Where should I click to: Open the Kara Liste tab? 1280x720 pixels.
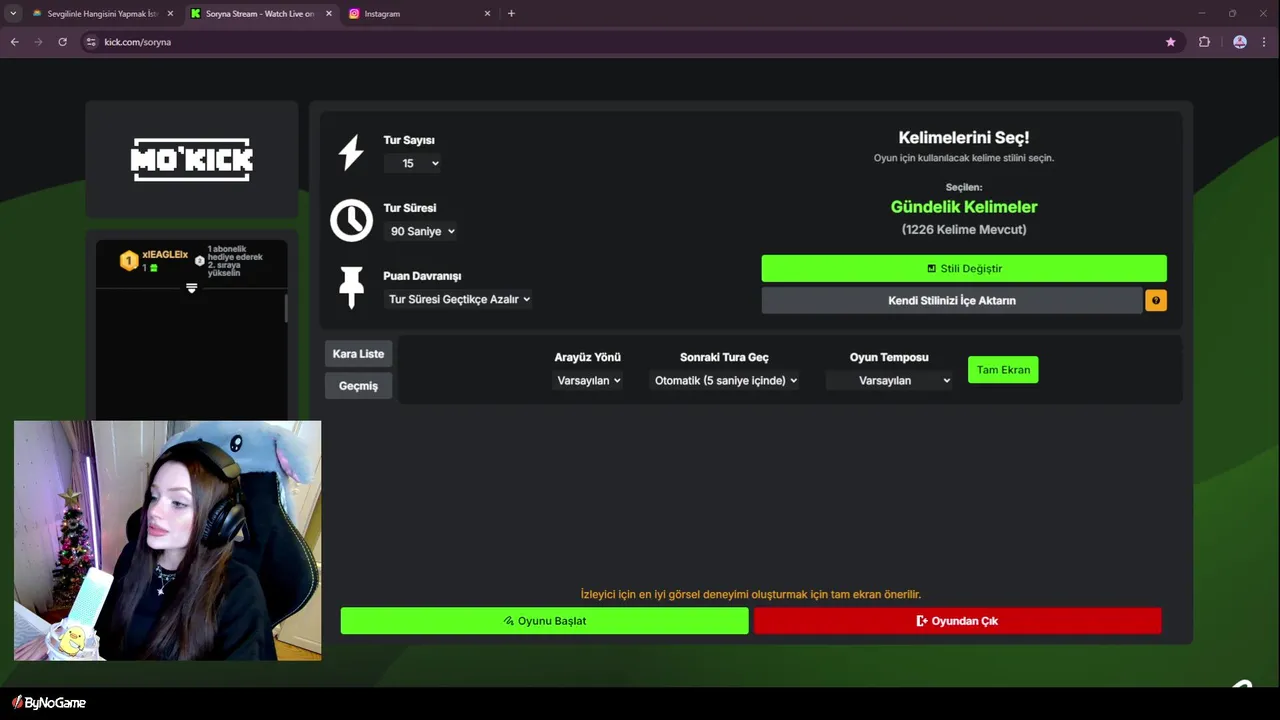(358, 354)
